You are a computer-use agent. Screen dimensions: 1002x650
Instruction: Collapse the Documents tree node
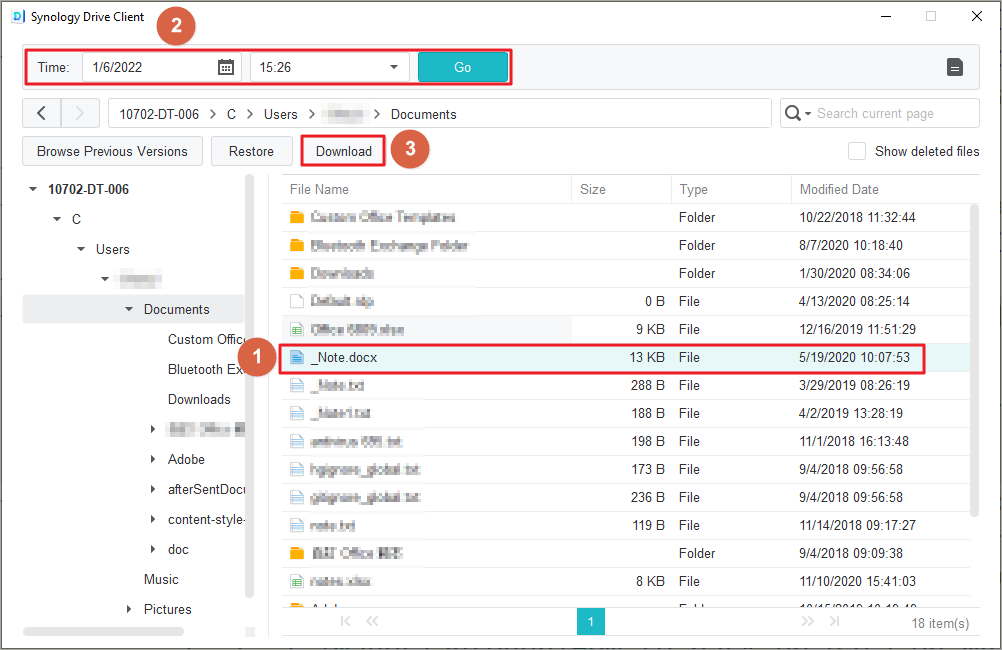[129, 309]
